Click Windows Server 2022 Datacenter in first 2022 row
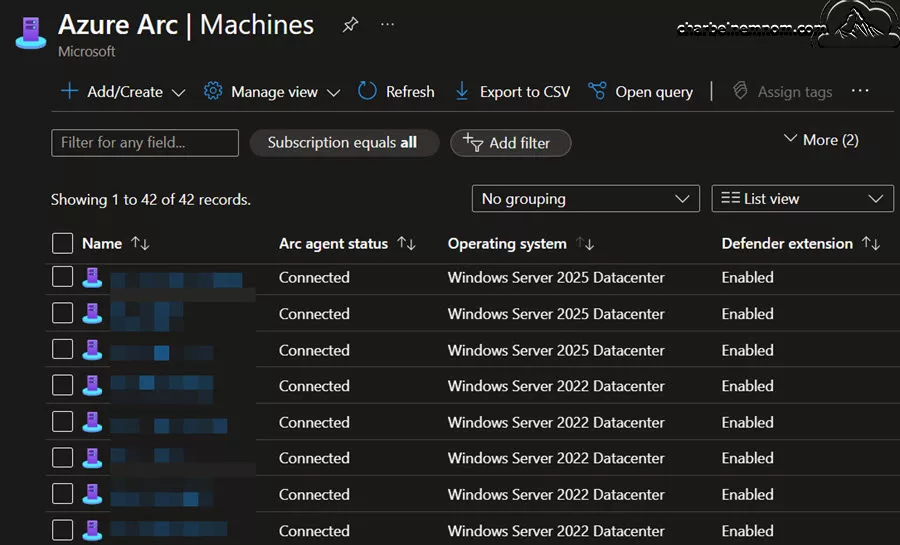The height and width of the screenshot is (545, 900). pos(556,386)
